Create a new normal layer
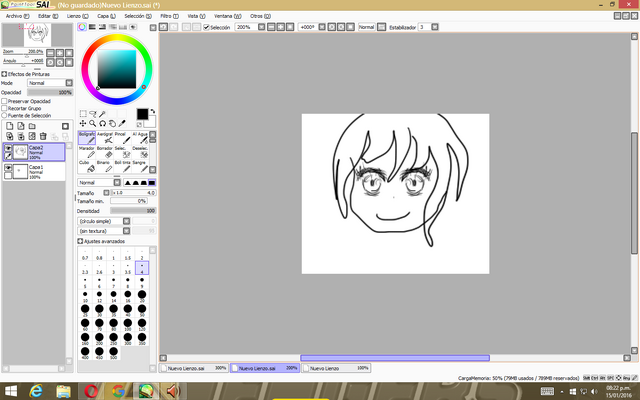This screenshot has height=400, width=640. tap(10, 126)
